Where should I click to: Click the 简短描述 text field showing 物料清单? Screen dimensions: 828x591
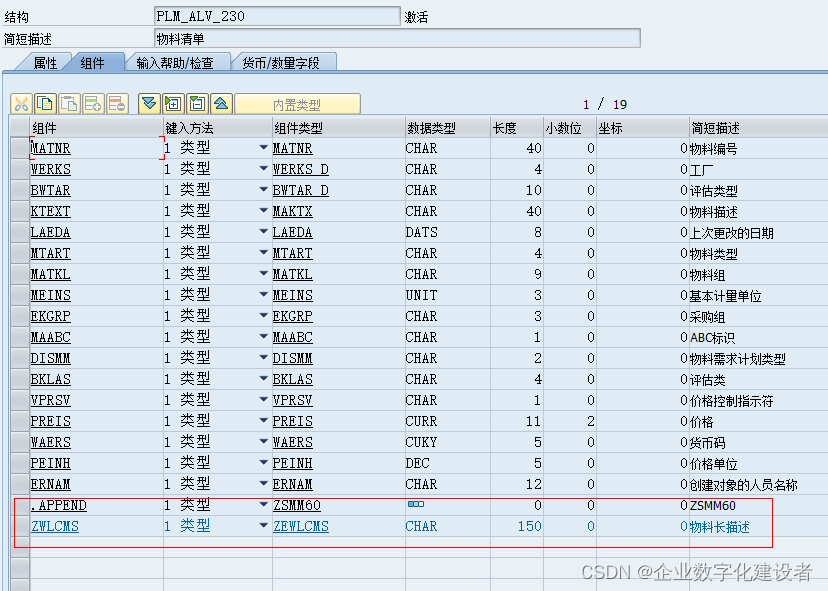(x=395, y=37)
